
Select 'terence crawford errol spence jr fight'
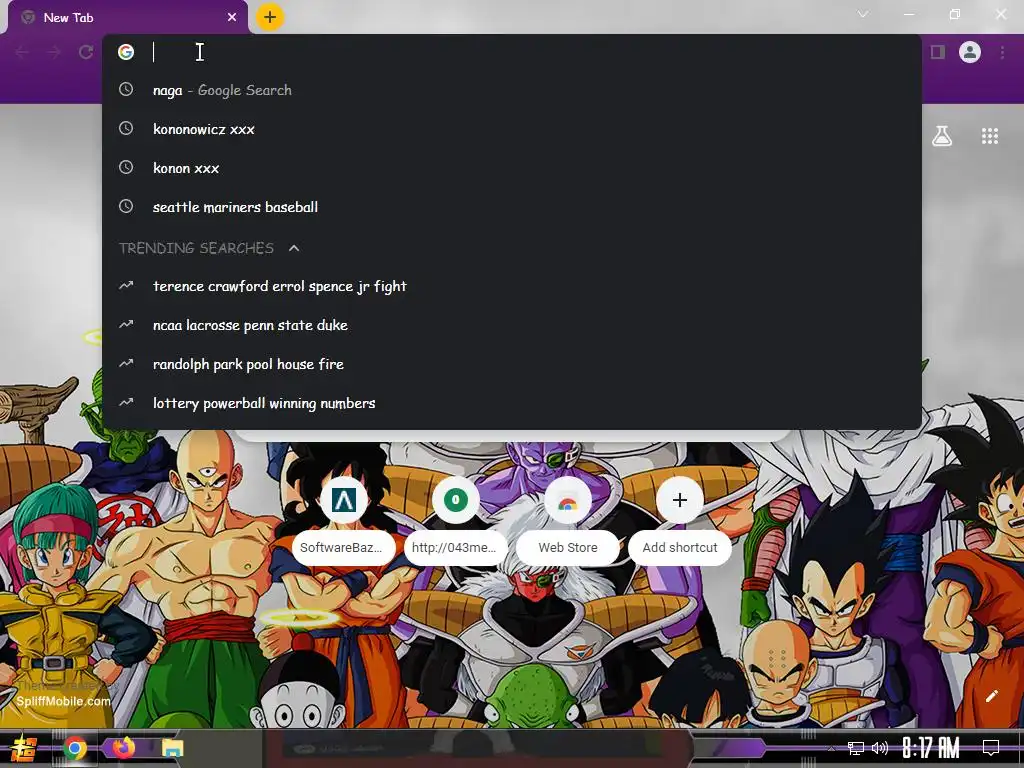point(512,286)
